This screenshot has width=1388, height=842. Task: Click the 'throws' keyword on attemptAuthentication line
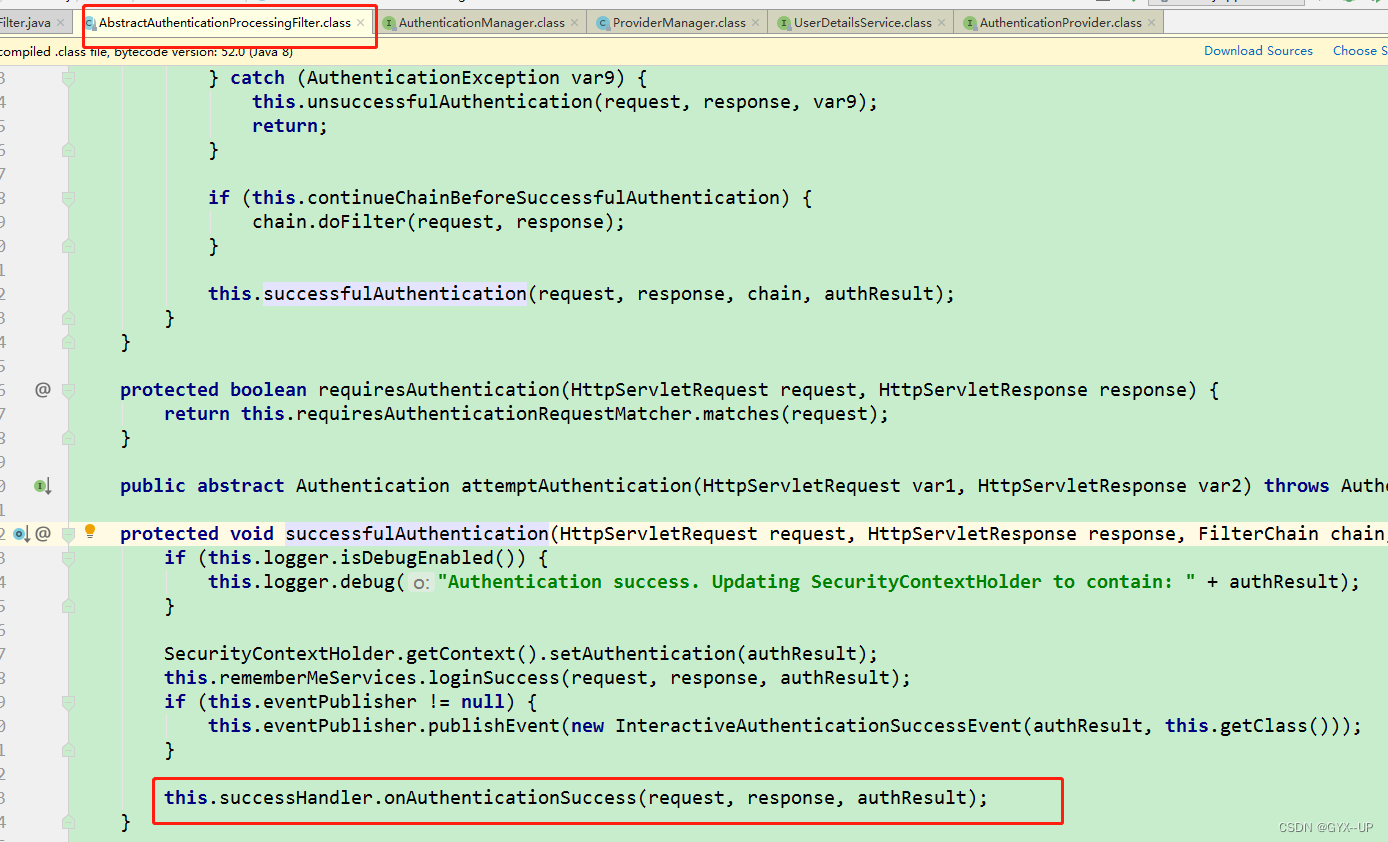point(1297,486)
